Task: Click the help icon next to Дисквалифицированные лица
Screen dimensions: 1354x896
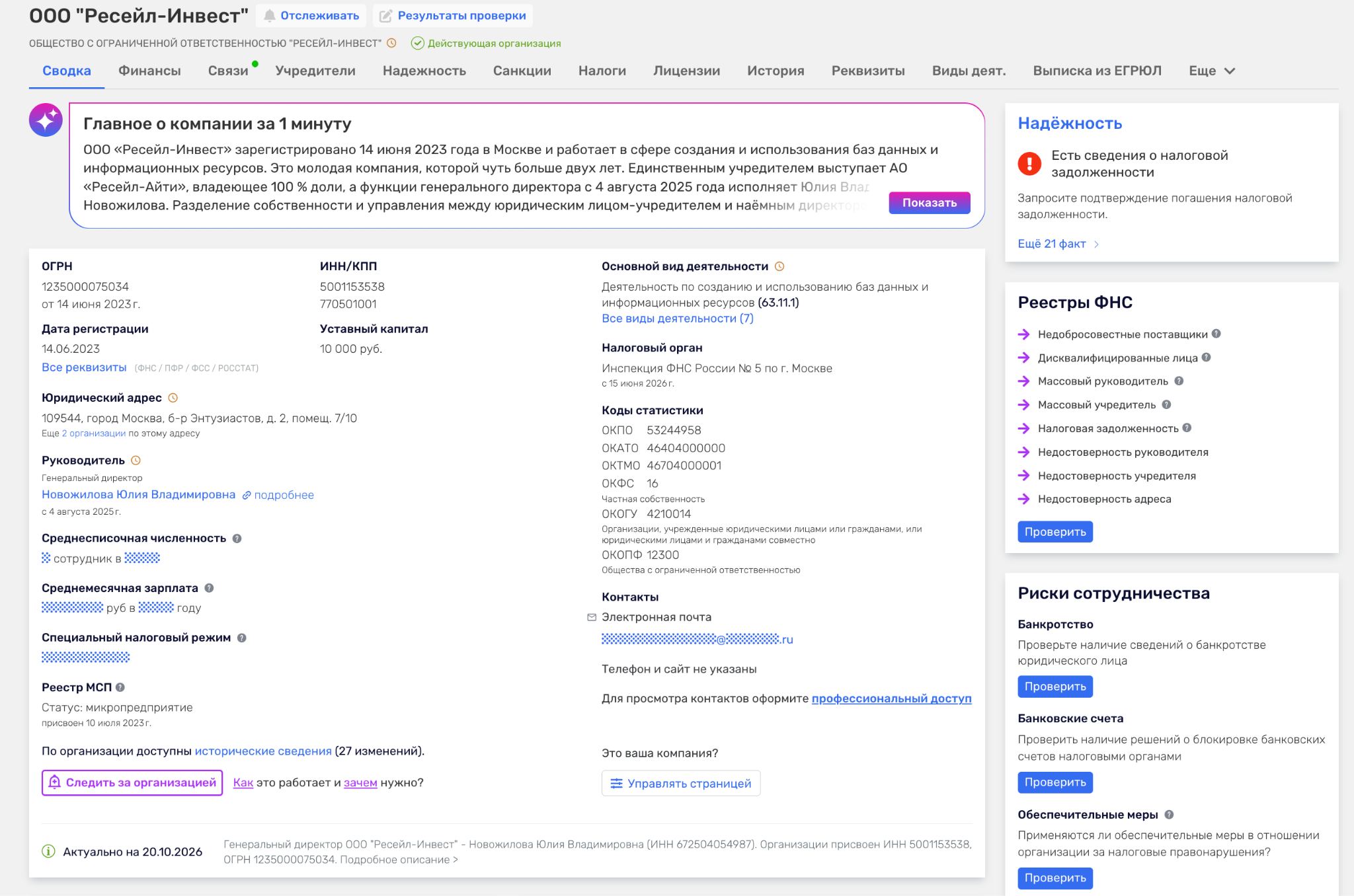Action: point(1207,357)
